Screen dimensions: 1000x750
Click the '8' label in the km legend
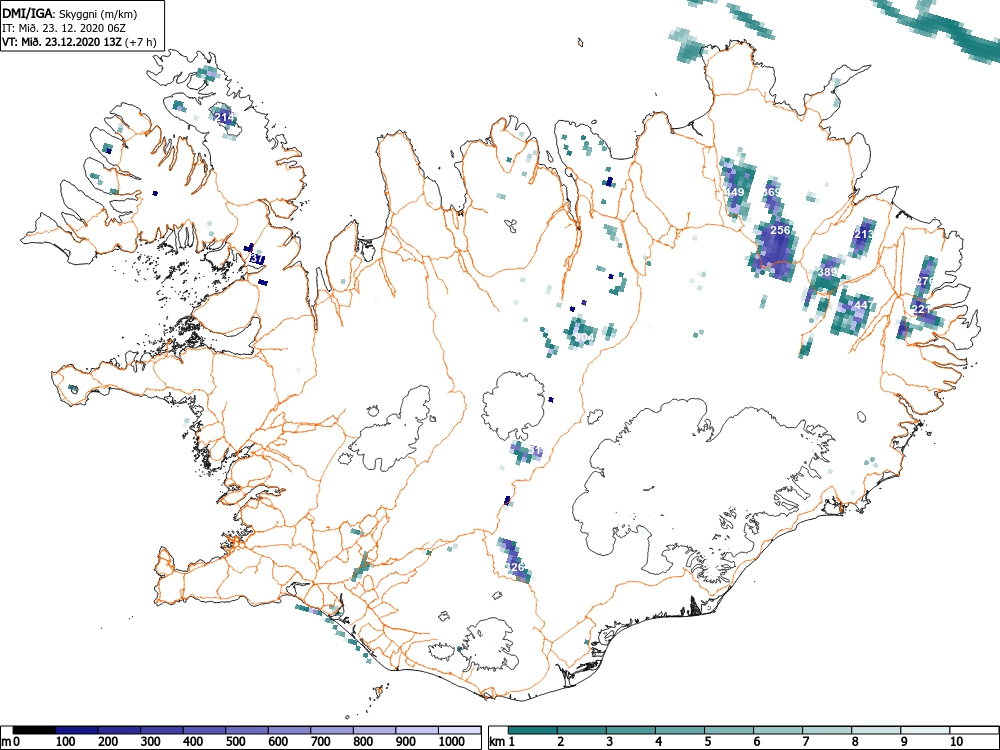click(x=855, y=742)
